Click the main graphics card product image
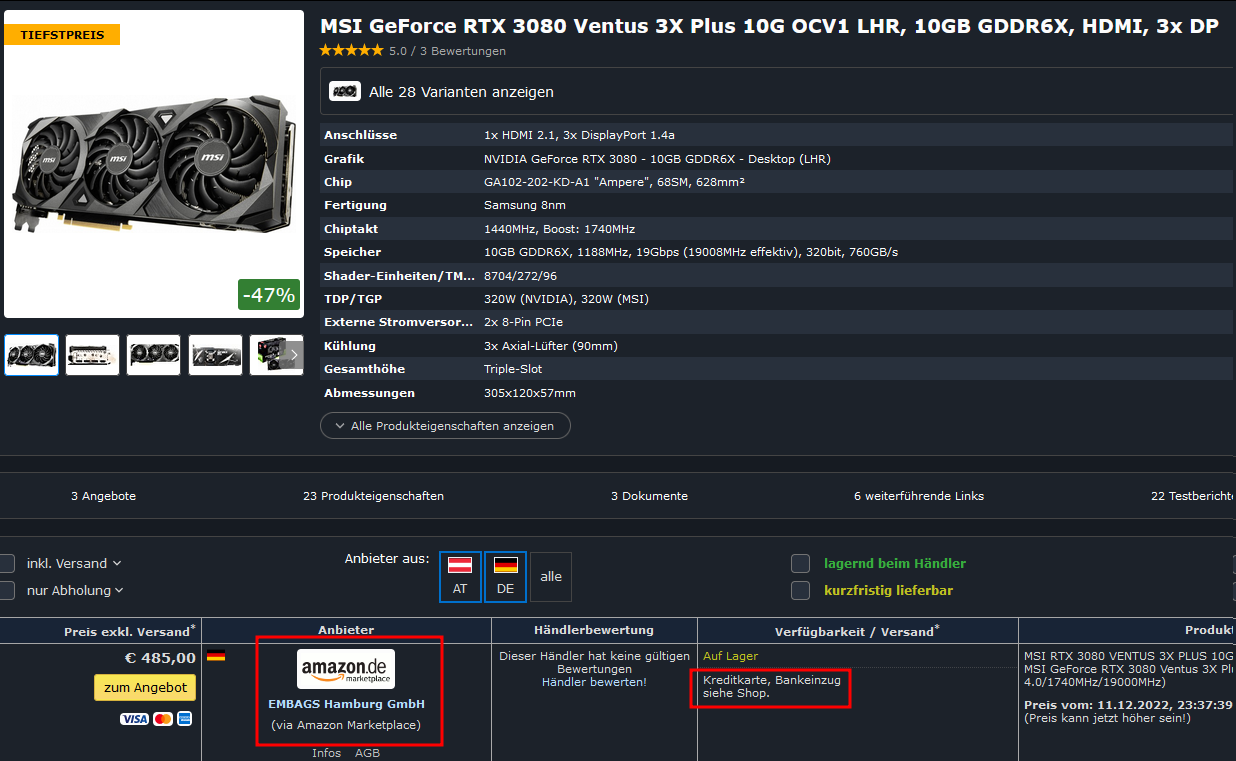This screenshot has width=1236, height=761. [154, 165]
